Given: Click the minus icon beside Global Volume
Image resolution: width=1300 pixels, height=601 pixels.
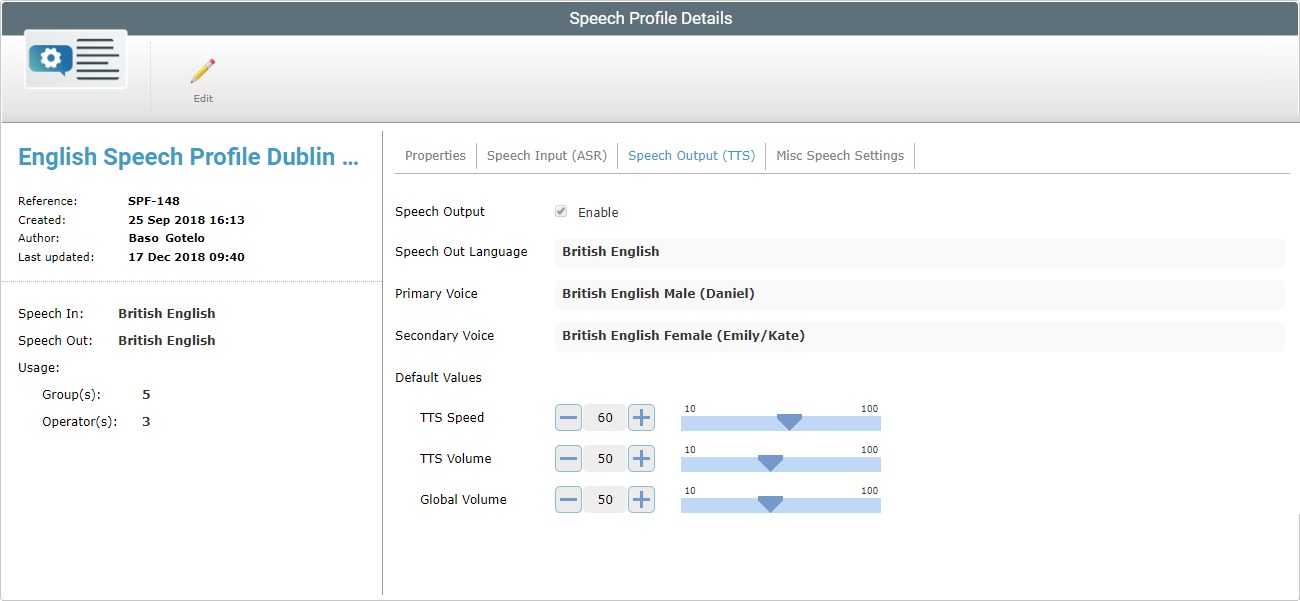Looking at the screenshot, I should point(567,499).
